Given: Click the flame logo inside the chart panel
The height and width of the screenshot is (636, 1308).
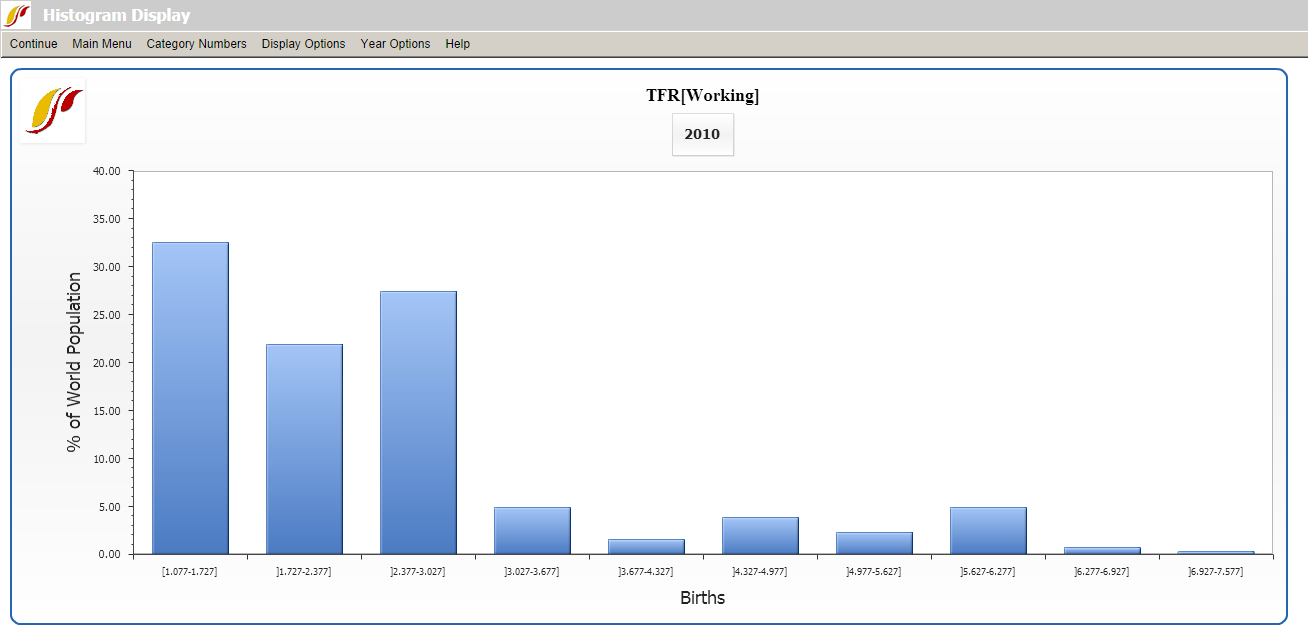Looking at the screenshot, I should (x=54, y=110).
